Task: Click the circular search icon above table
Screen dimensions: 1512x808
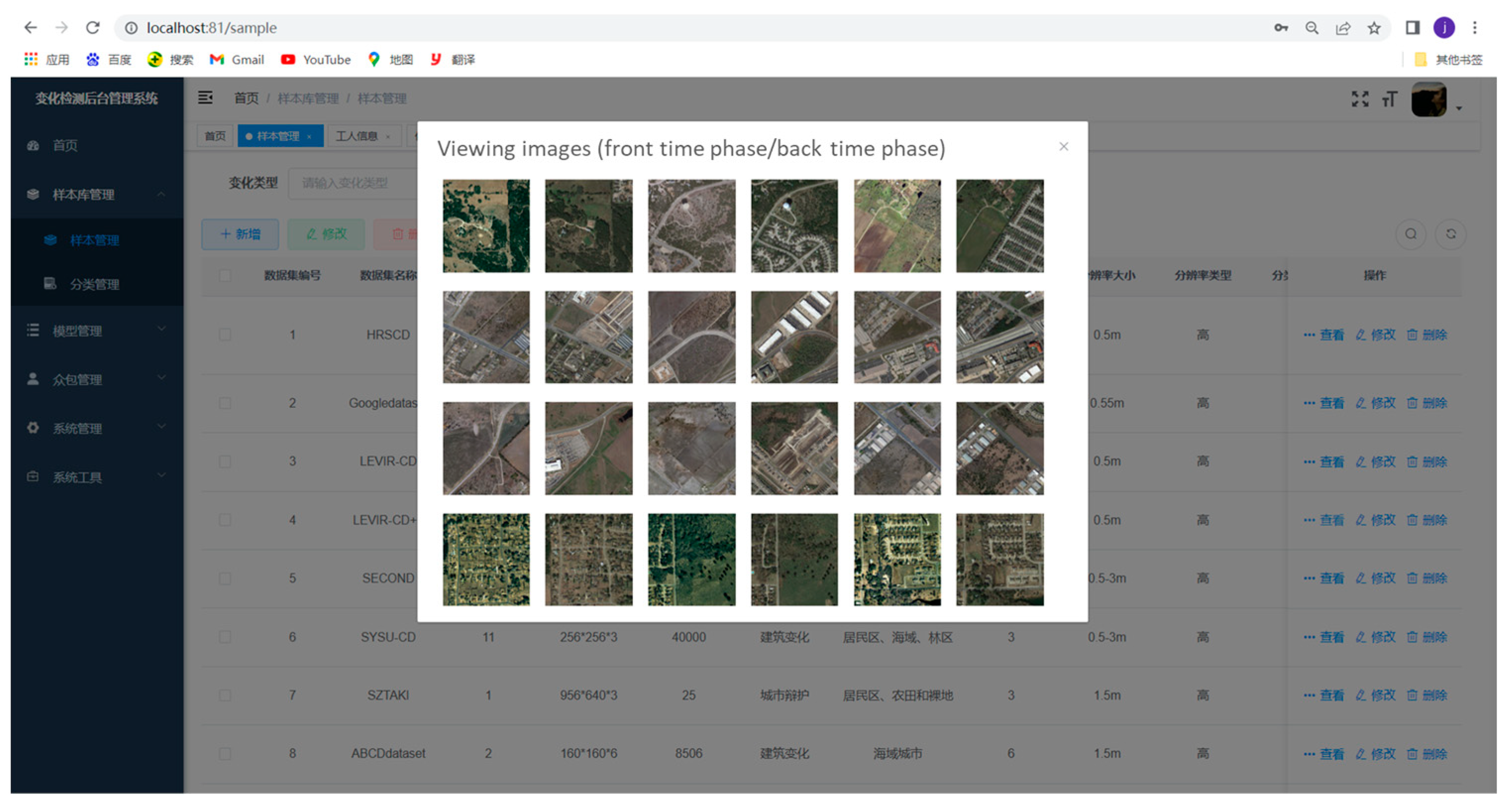Action: click(x=1410, y=234)
